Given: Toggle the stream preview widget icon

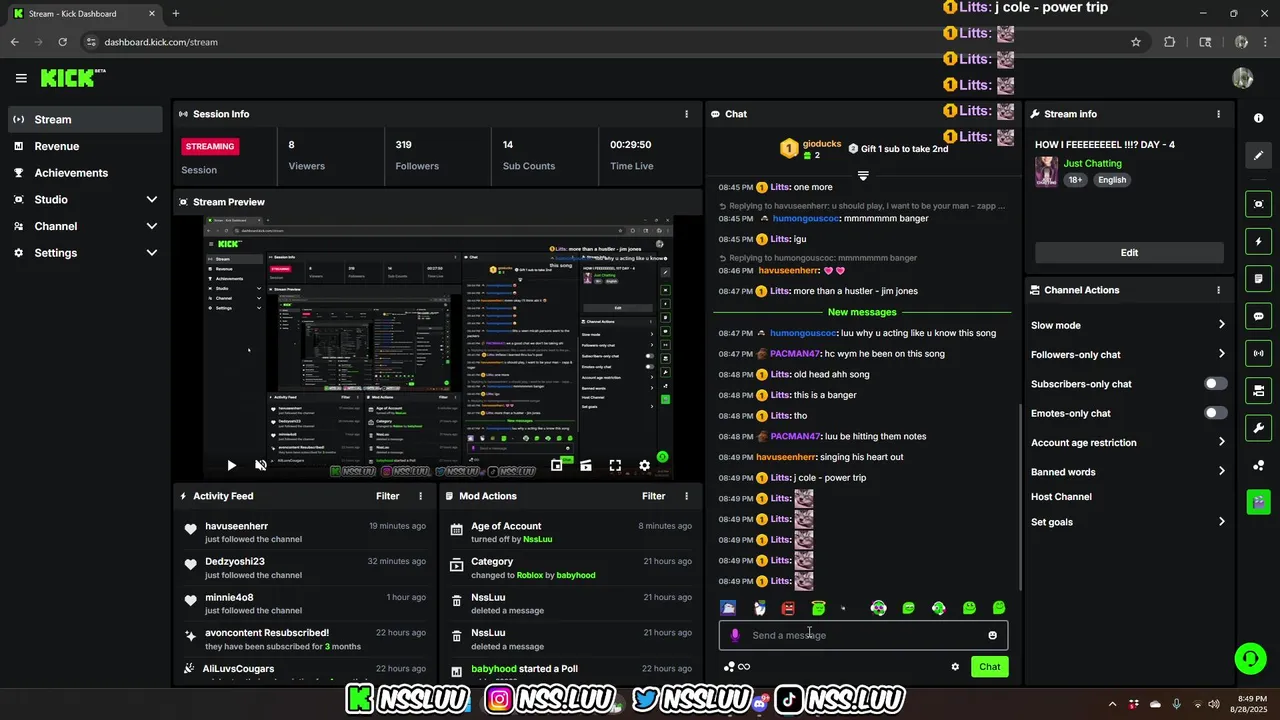Looking at the screenshot, I should point(1258,204).
